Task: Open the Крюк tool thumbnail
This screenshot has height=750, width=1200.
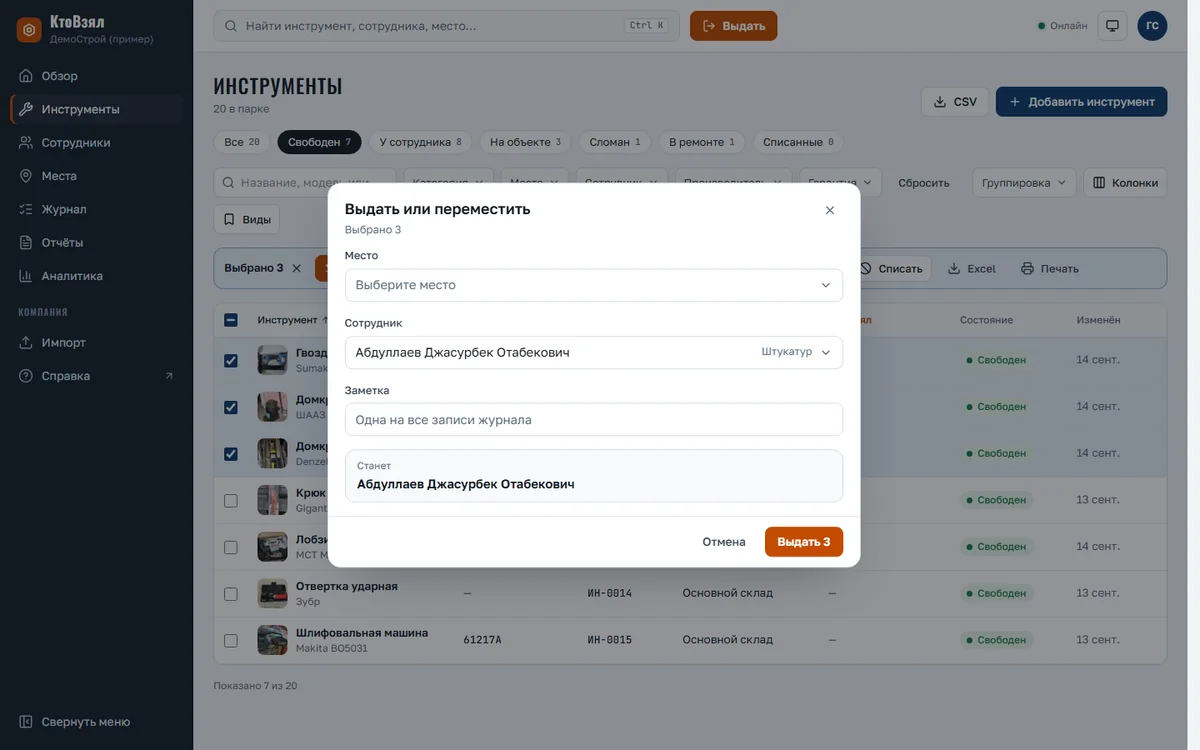Action: (272, 500)
